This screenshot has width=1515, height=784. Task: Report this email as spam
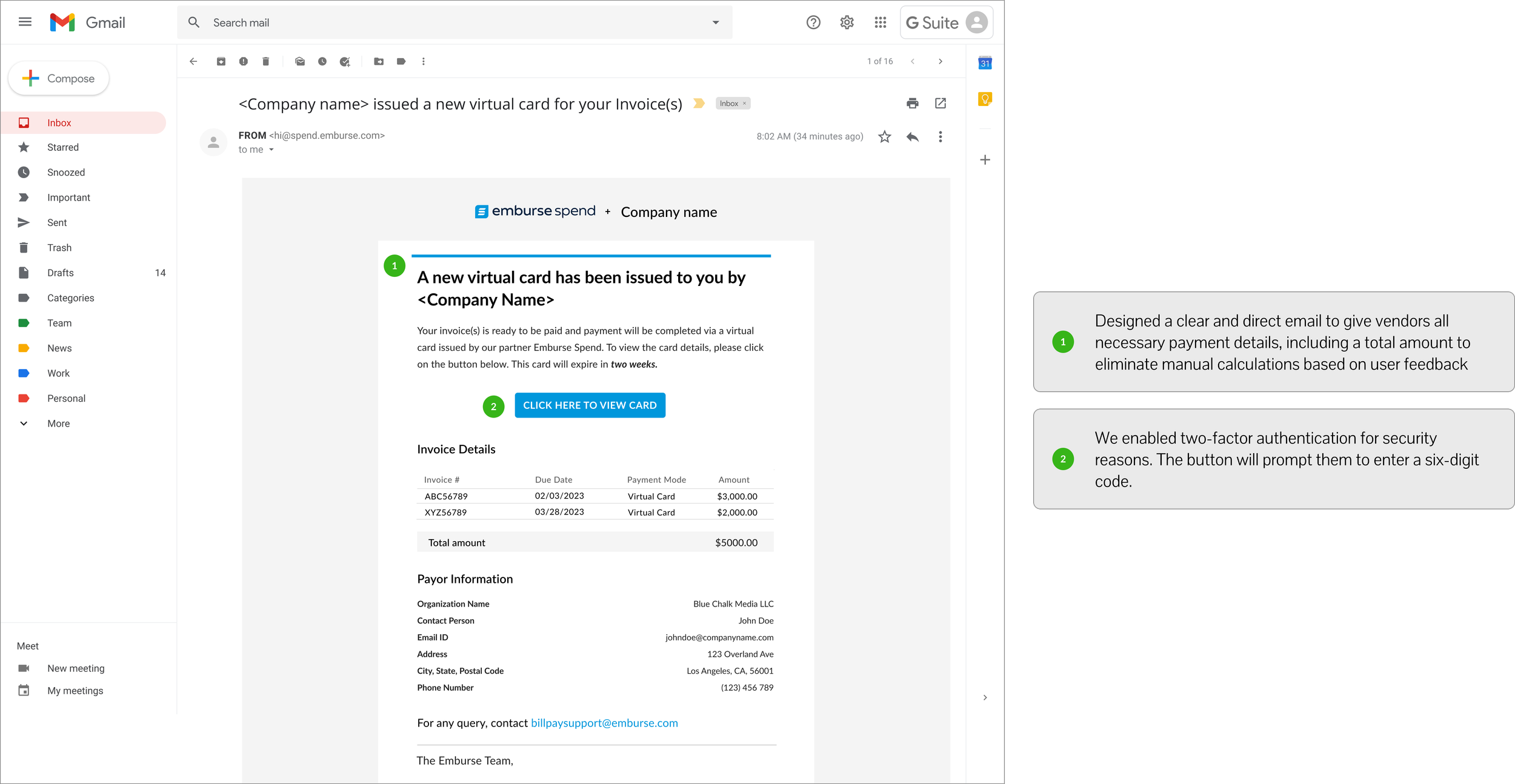pyautogui.click(x=244, y=61)
